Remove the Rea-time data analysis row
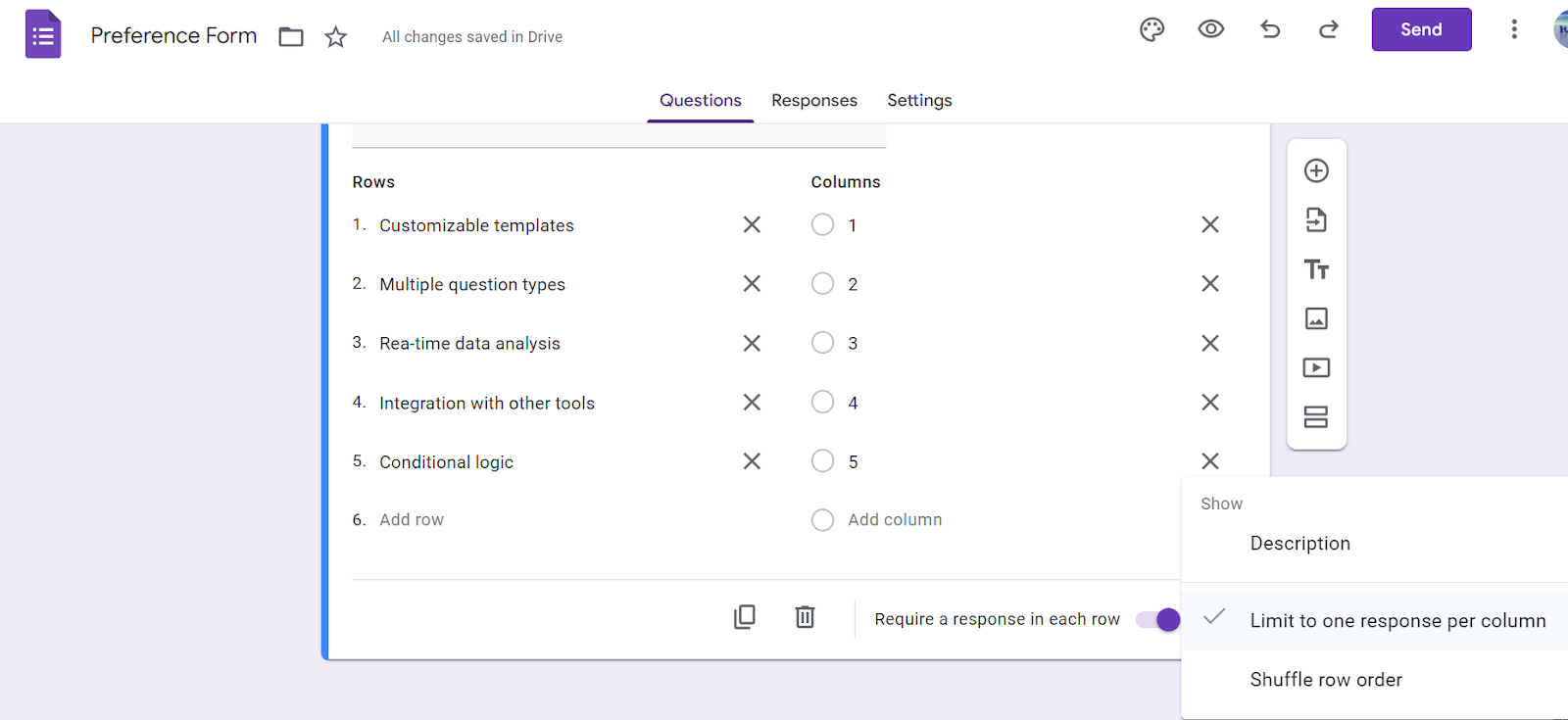Screen dimensions: 1568x720 point(752,343)
